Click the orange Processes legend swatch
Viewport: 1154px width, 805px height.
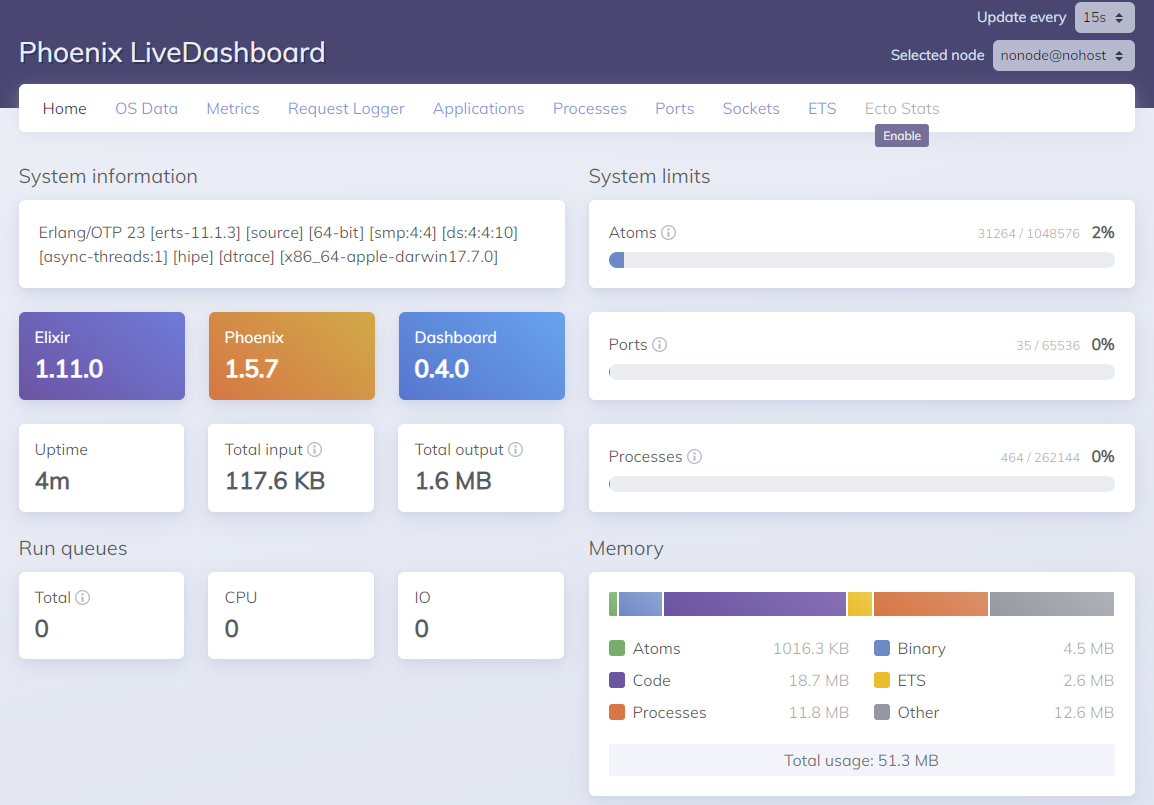pos(617,712)
